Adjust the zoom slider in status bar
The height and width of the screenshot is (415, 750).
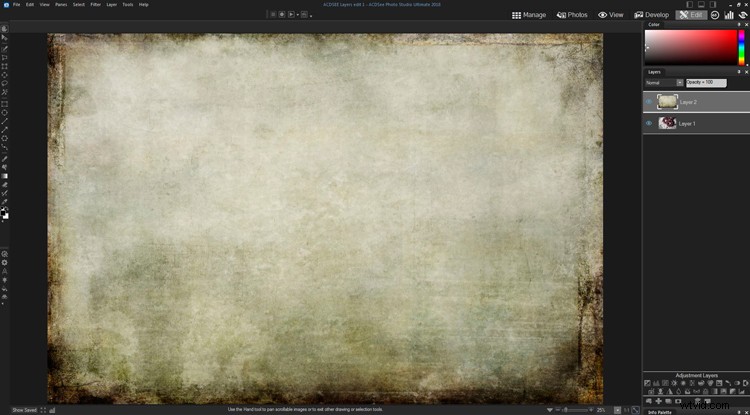pyautogui.click(x=574, y=410)
